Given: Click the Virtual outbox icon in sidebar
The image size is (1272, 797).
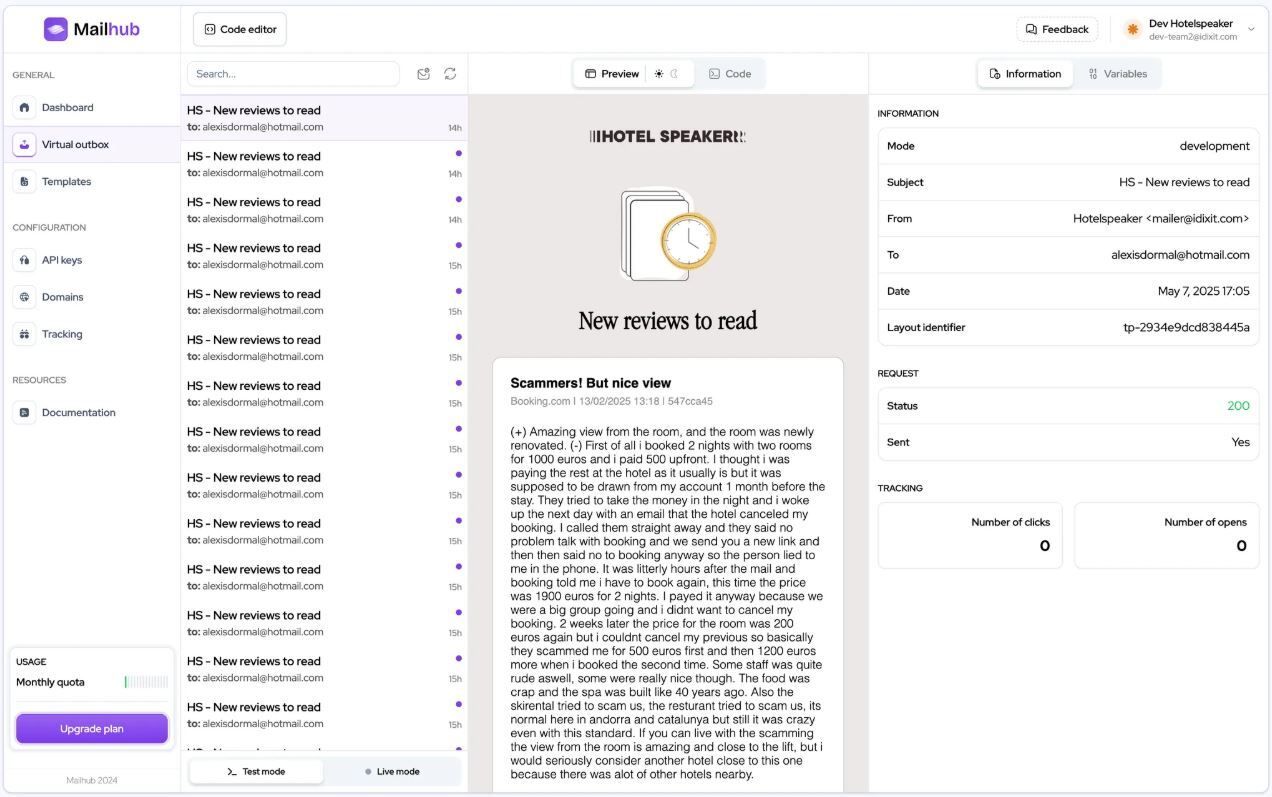Looking at the screenshot, I should coord(24,144).
